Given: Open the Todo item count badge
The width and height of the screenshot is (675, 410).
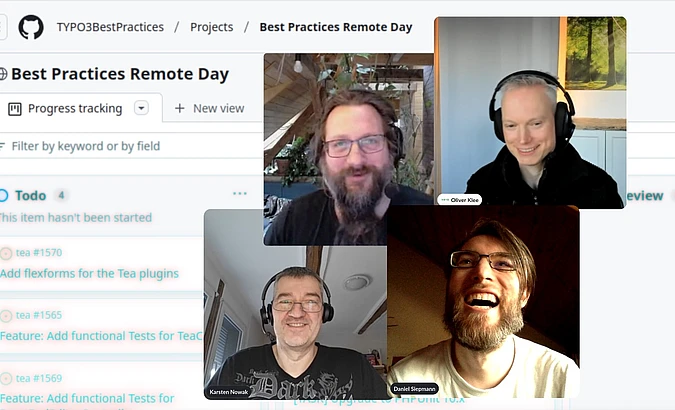Looking at the screenshot, I should 61,196.
